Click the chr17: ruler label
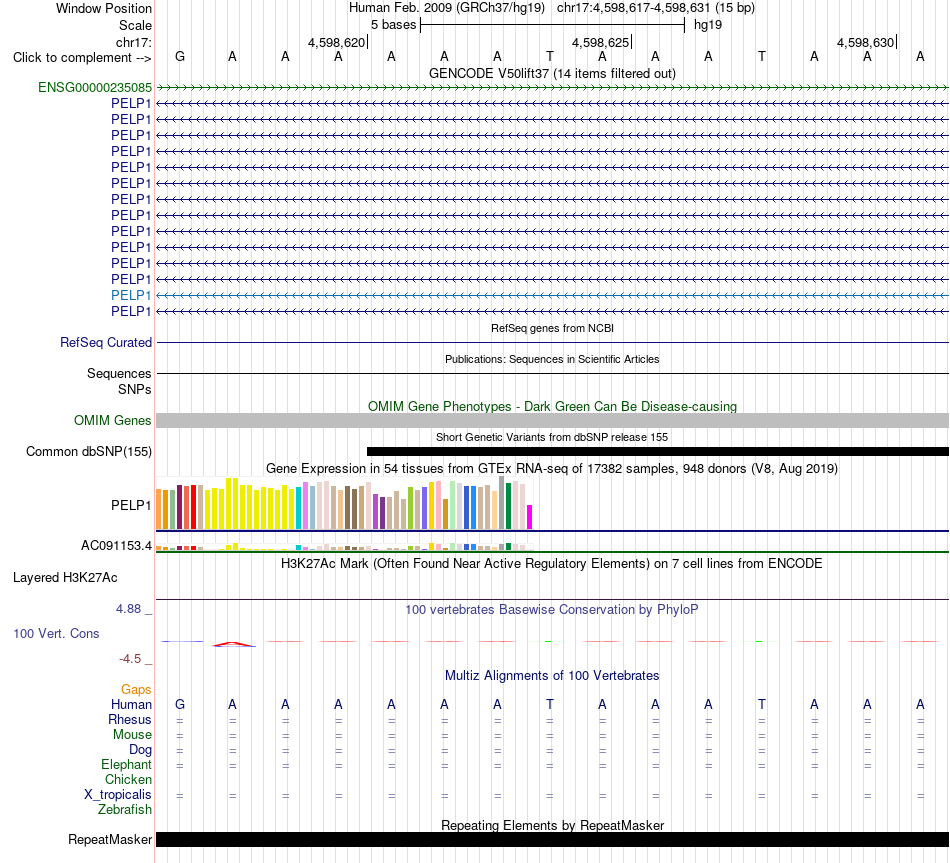This screenshot has height=863, width=950. coord(133,42)
